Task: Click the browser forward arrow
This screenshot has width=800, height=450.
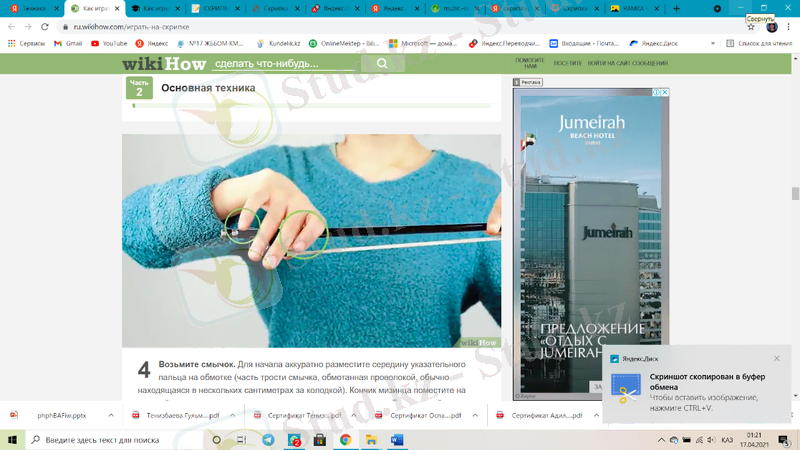Action: coord(28,27)
